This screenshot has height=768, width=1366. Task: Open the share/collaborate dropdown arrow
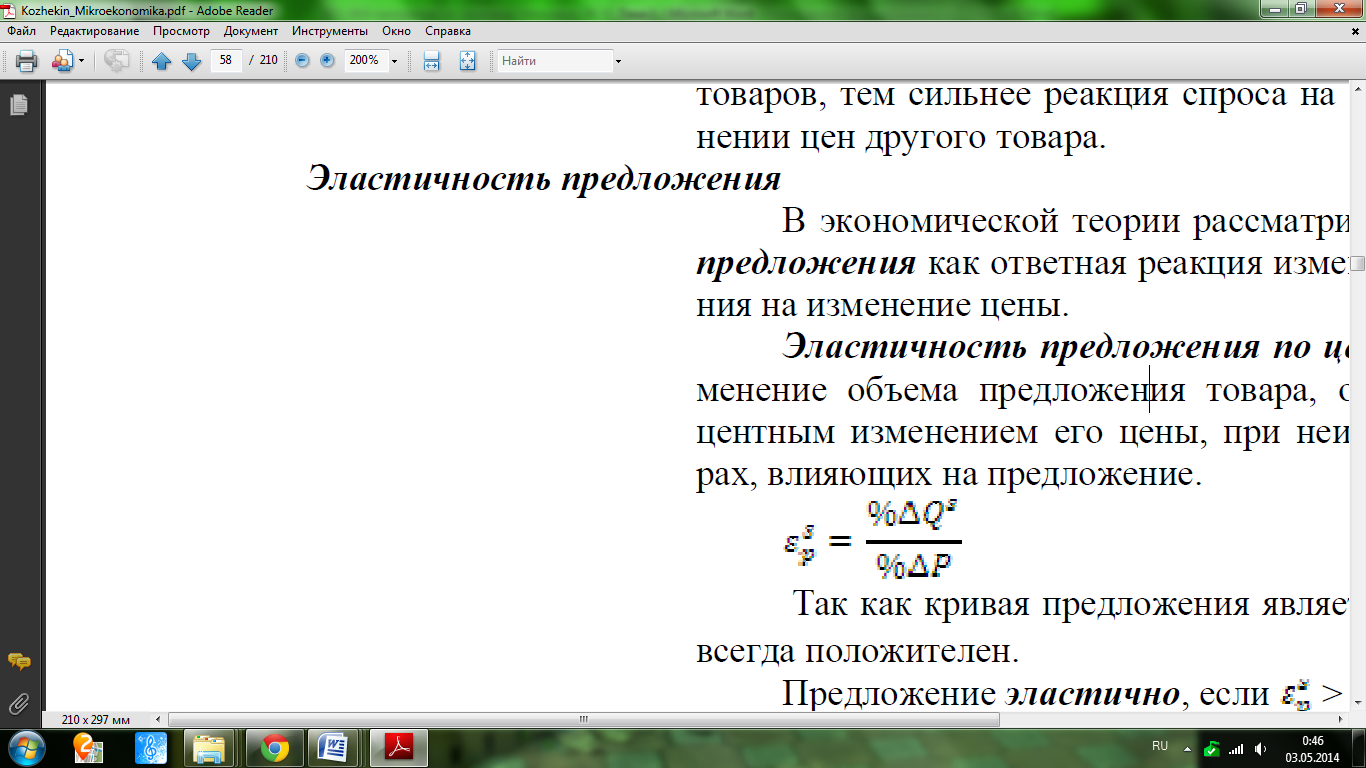click(81, 61)
